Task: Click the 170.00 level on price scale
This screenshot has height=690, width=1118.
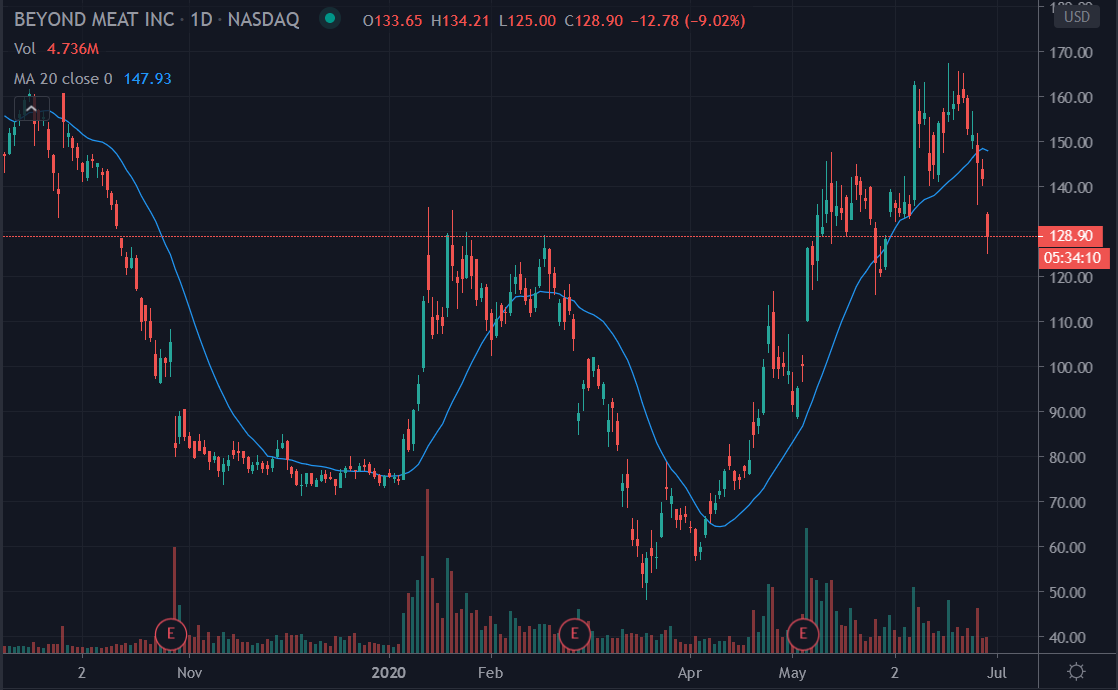Action: coord(1068,52)
